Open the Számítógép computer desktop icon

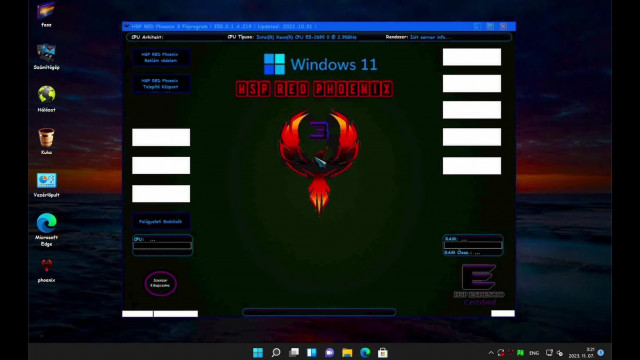tap(46, 57)
